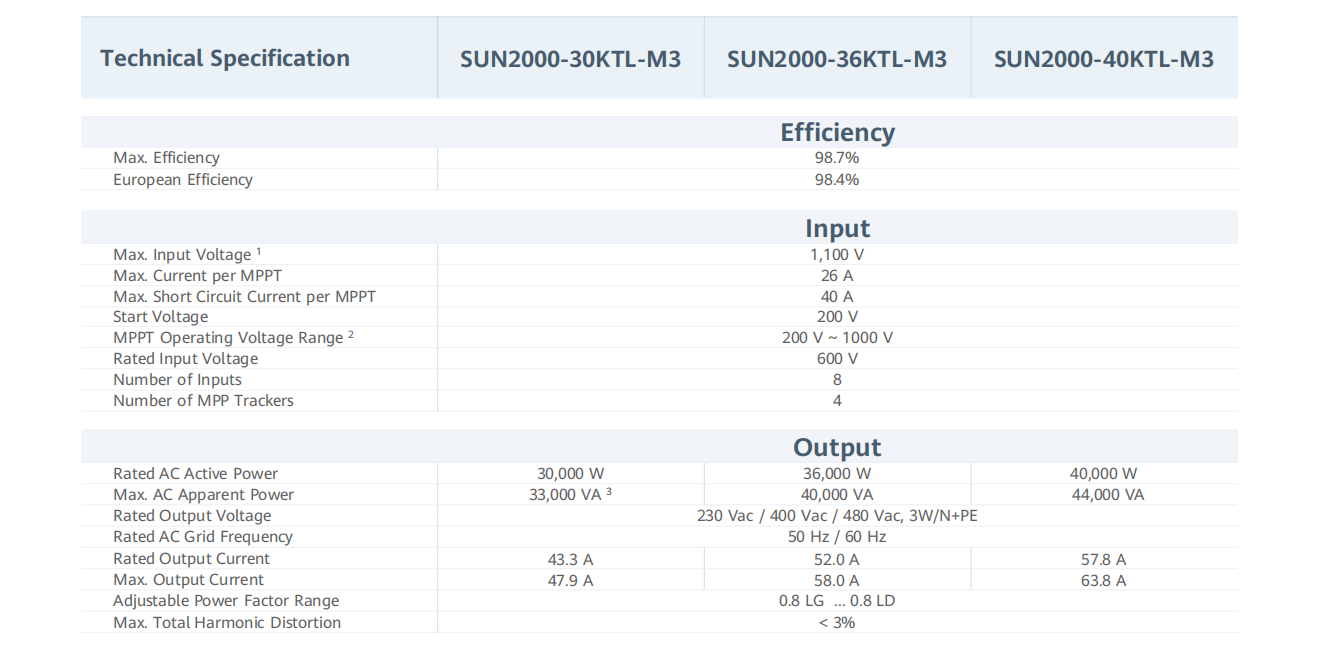The image size is (1326, 648).
Task: Select the 'Number of Inputs' label
Action: (177, 380)
